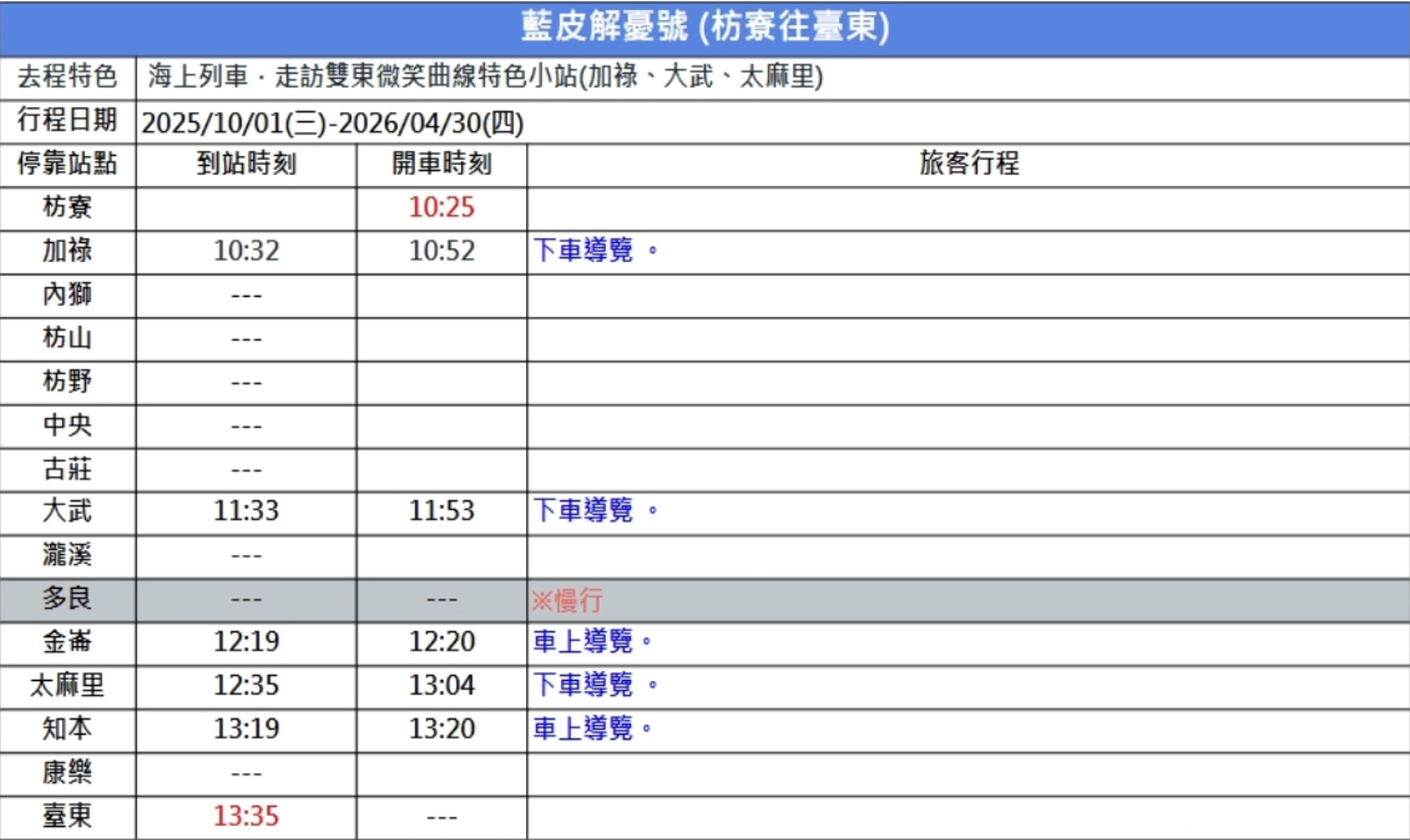Click the 停靠站點 column header
This screenshot has height=840, width=1410.
[67, 164]
